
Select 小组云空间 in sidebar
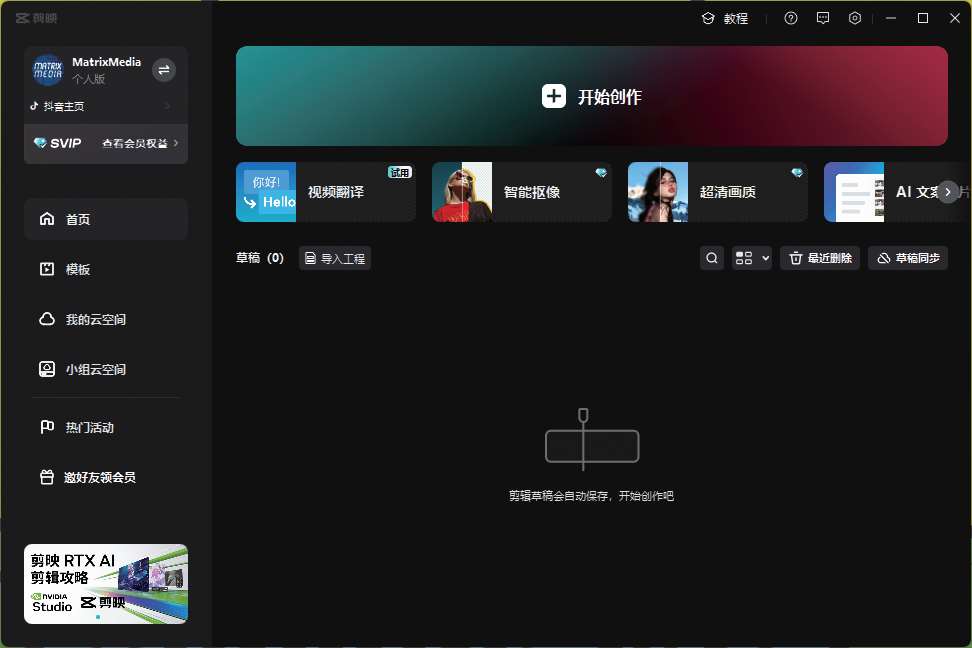pyautogui.click(x=95, y=369)
